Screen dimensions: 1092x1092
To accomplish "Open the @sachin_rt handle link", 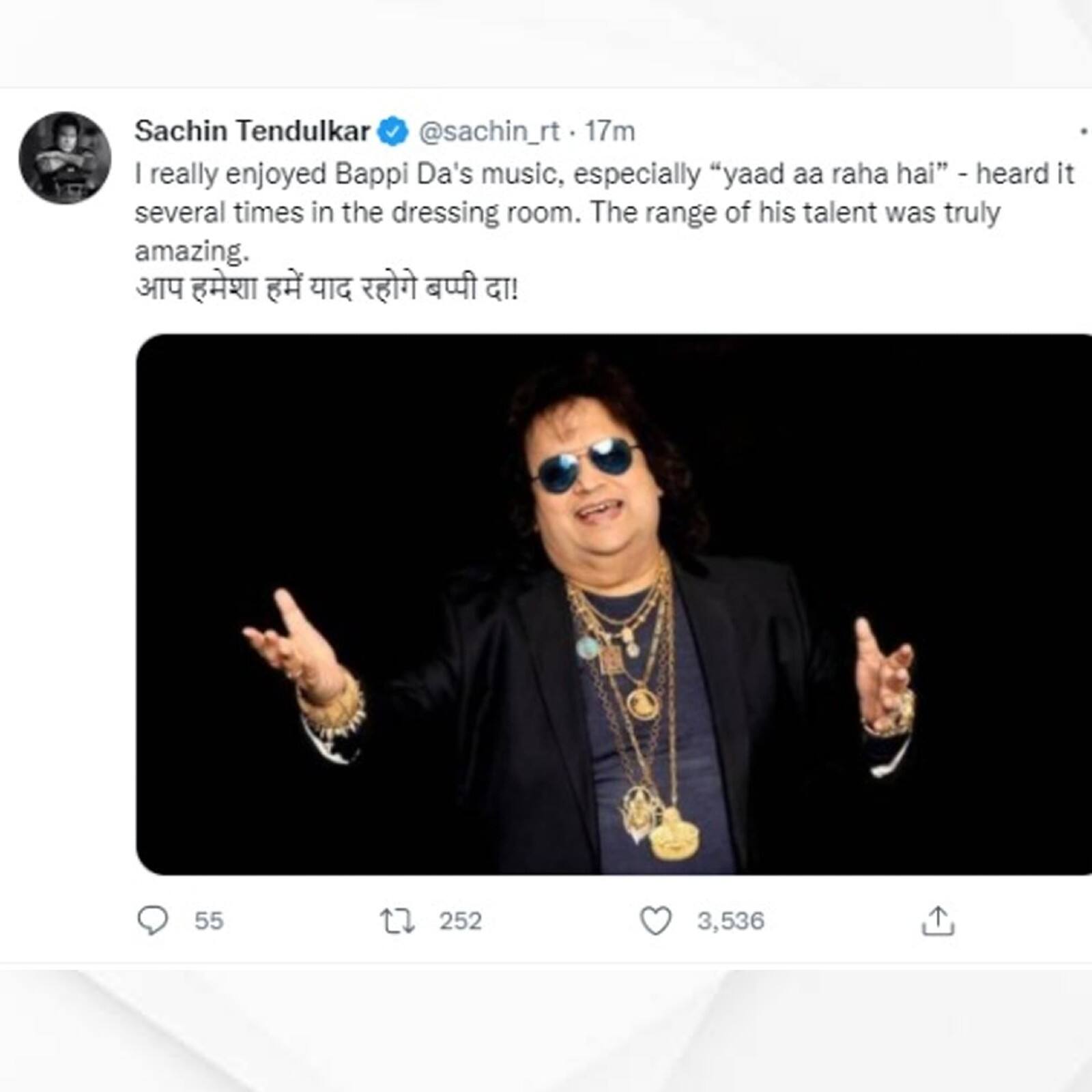I will (x=489, y=131).
